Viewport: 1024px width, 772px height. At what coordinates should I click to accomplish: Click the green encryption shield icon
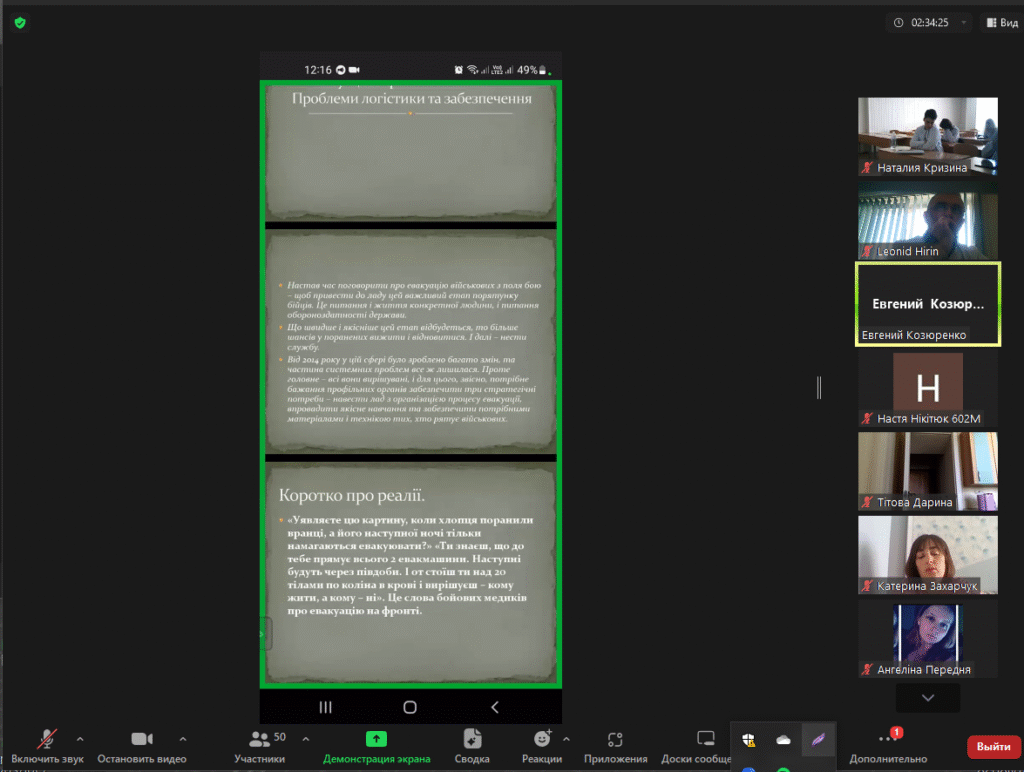point(20,23)
